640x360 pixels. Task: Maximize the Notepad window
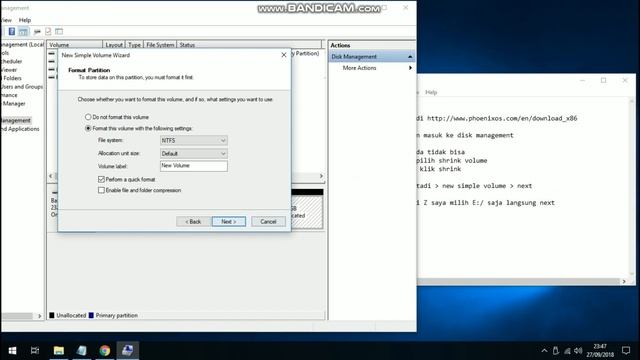coord(603,80)
